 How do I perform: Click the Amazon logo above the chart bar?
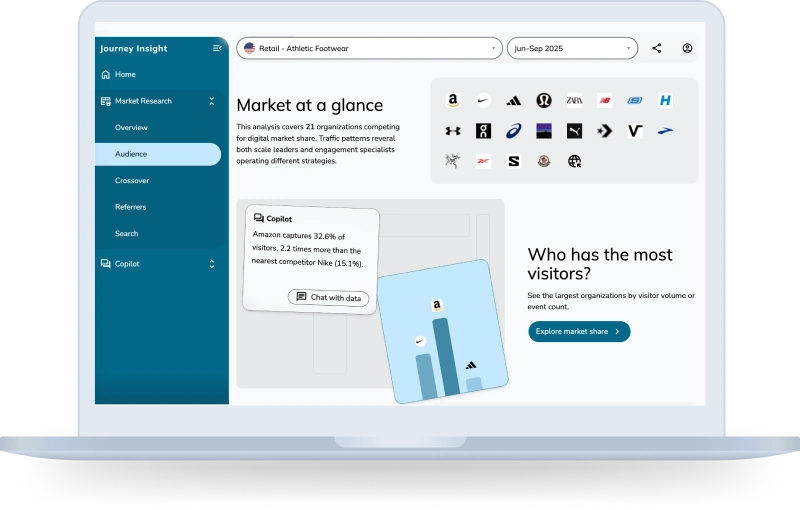437,305
